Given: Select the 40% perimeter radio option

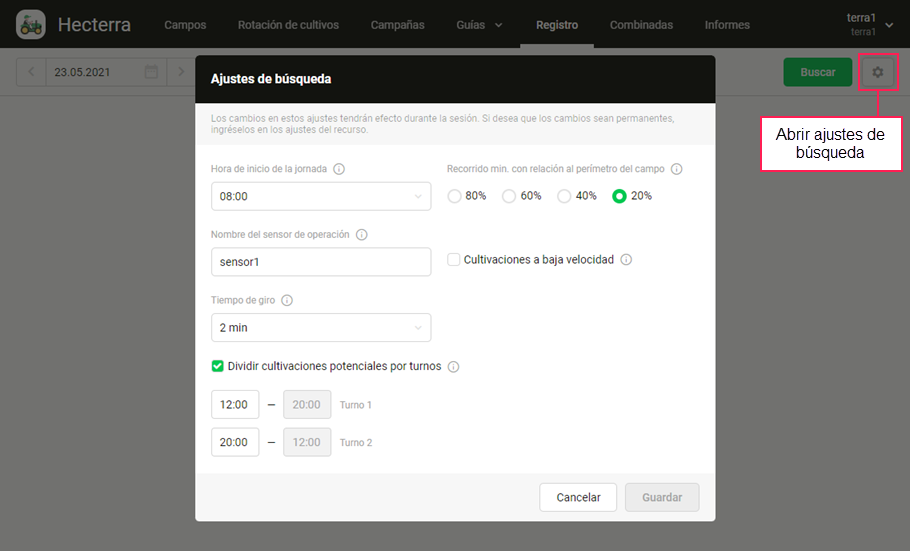Looking at the screenshot, I should pyautogui.click(x=565, y=196).
